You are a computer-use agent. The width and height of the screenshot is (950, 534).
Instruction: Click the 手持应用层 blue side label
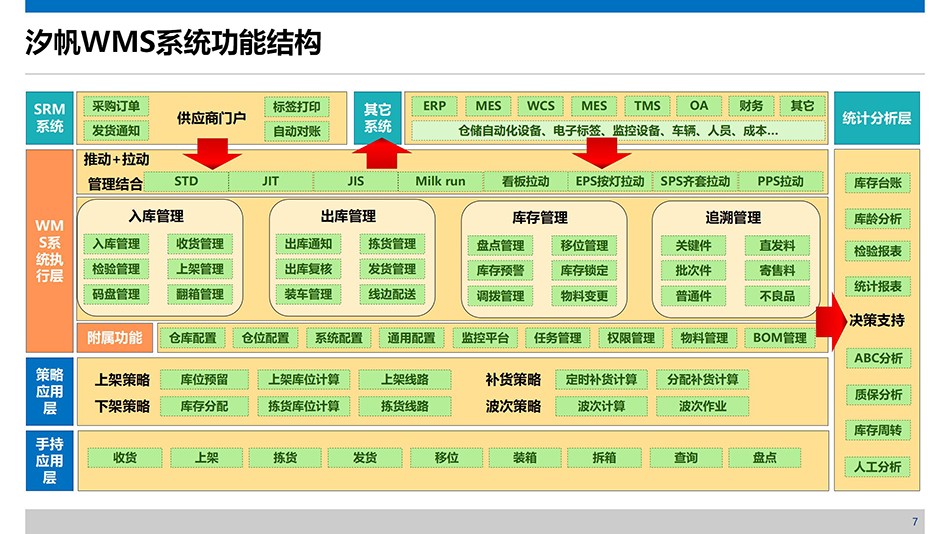pos(49,461)
